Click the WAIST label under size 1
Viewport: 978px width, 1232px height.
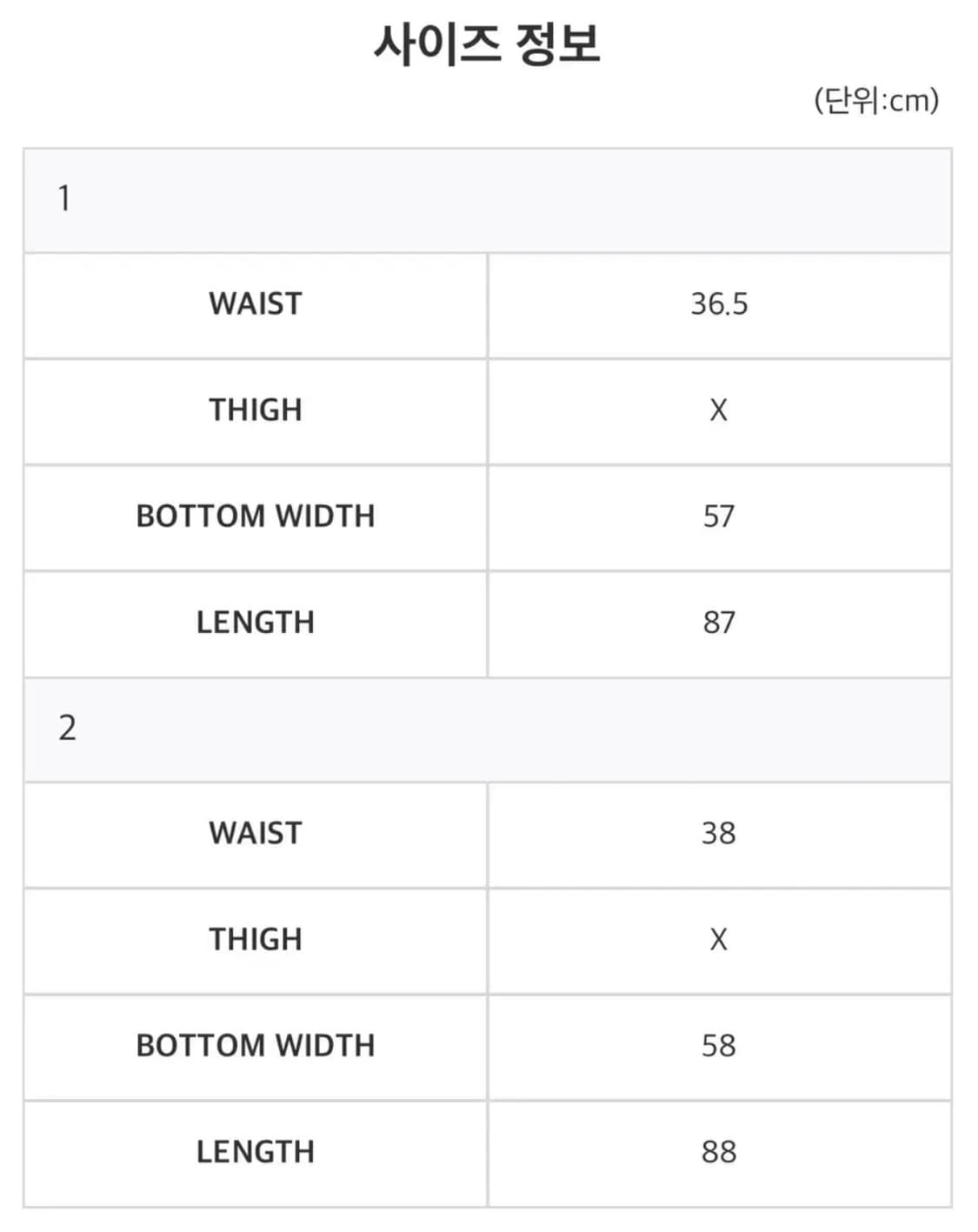[256, 304]
